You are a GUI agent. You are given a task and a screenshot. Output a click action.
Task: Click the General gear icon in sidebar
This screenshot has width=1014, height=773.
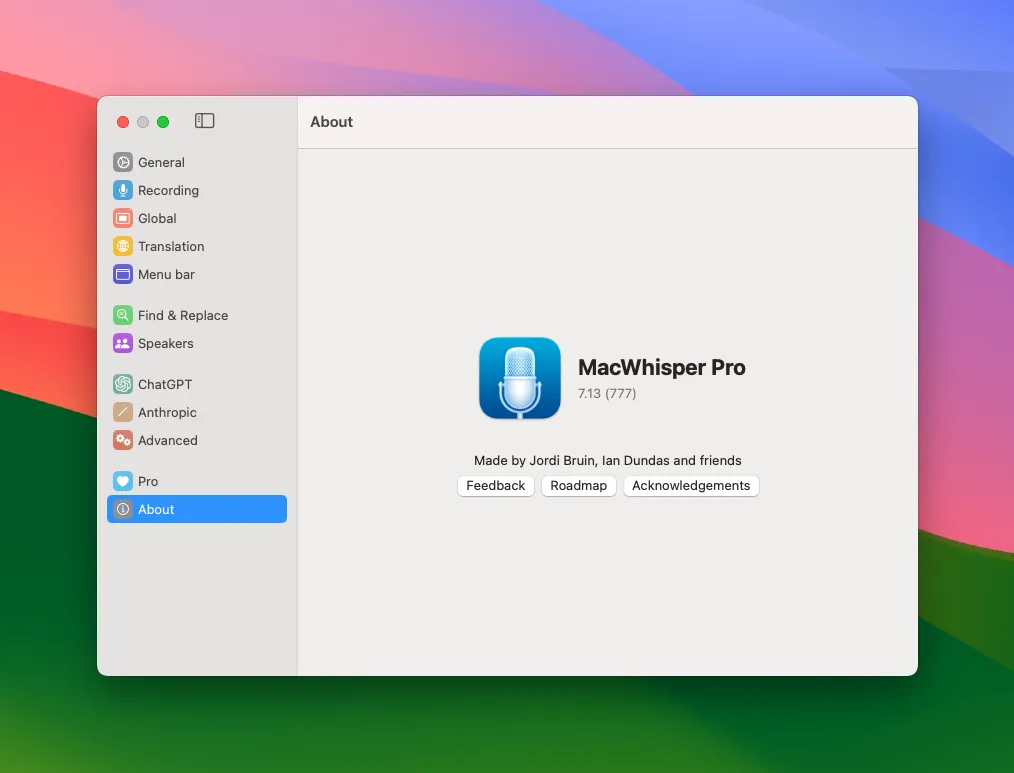coord(123,162)
